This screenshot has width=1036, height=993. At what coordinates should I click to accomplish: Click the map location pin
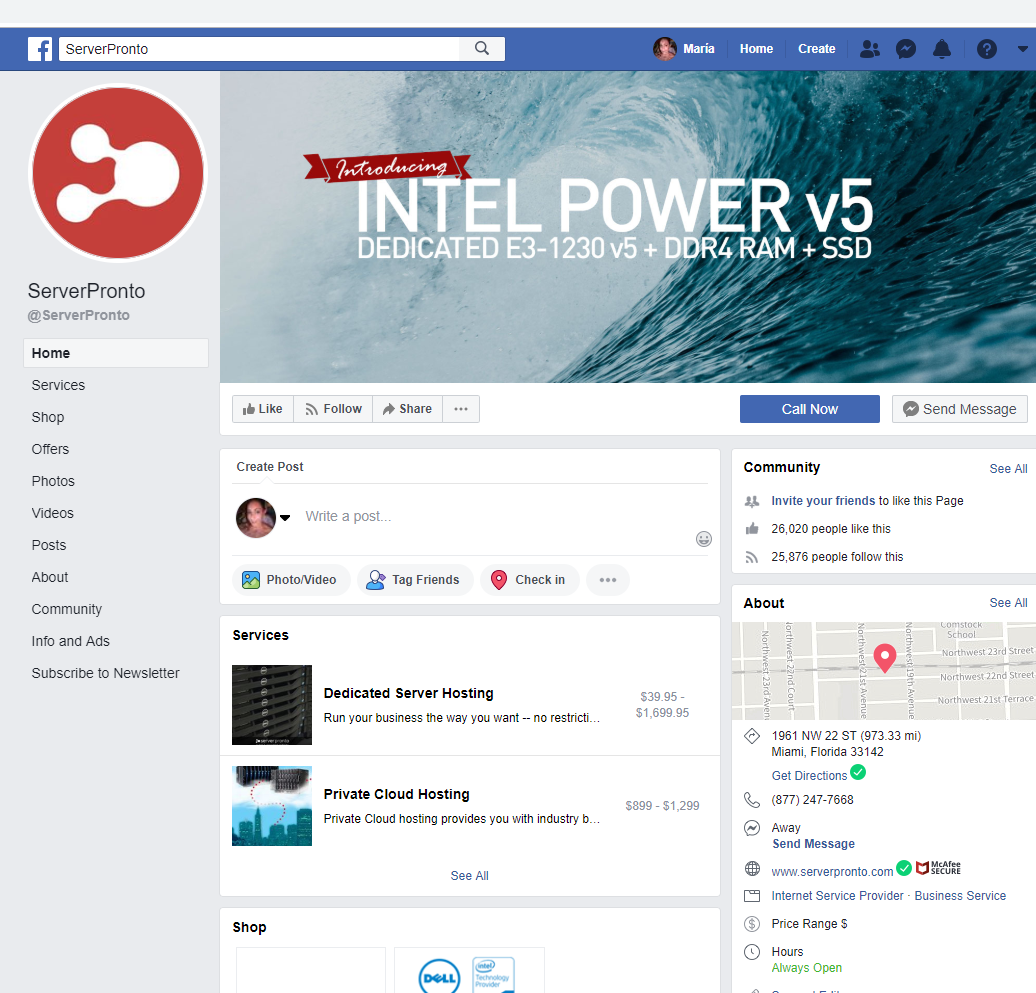pyautogui.click(x=885, y=658)
